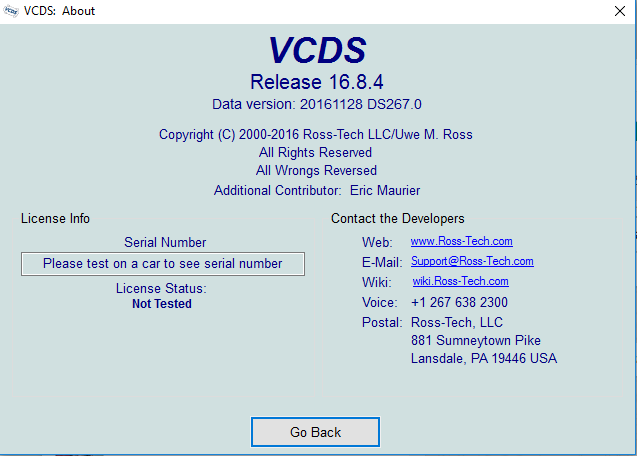
Task: Click the 'VCDS: About' title text
Action: click(x=59, y=11)
